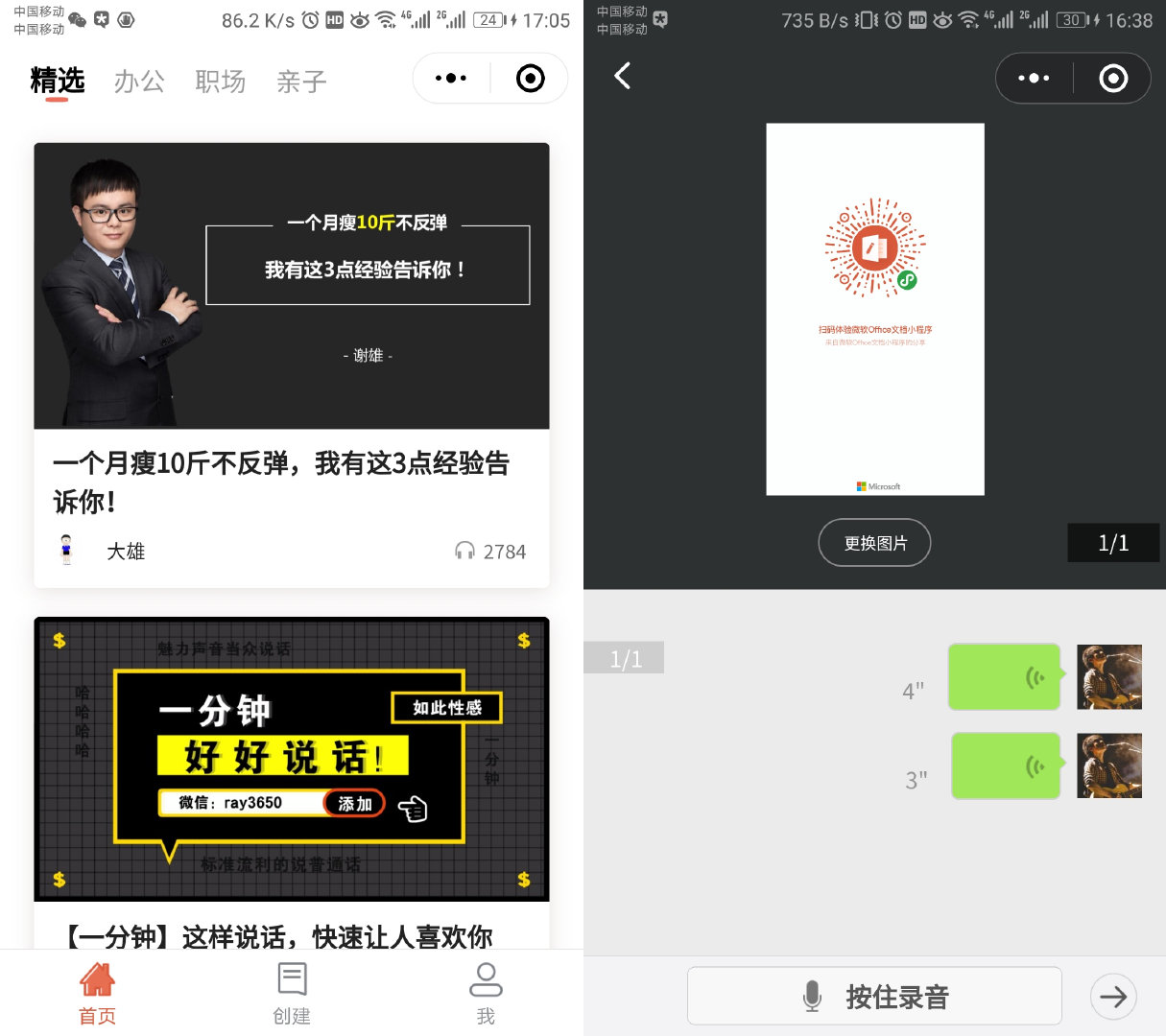This screenshot has height=1036, width=1166.
Task: Play the 4-second voice message
Action: point(1004,676)
